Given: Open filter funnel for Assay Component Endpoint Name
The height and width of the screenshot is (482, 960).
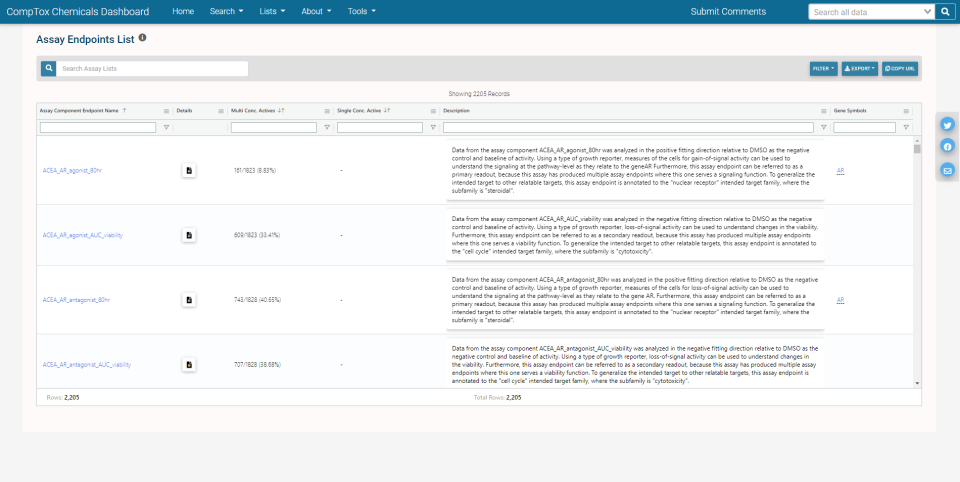Looking at the screenshot, I should 166,127.
